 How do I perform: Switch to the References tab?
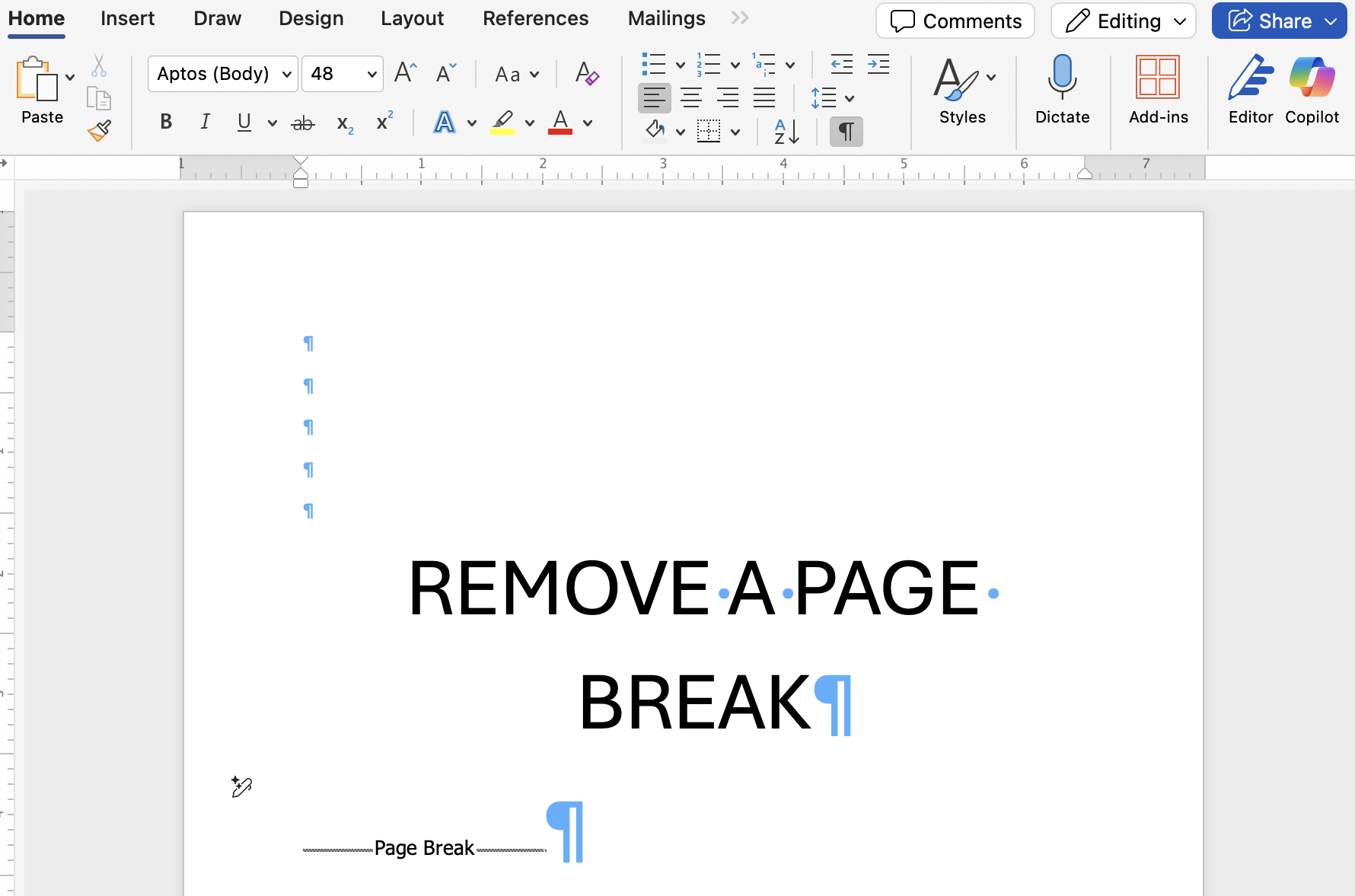[535, 18]
